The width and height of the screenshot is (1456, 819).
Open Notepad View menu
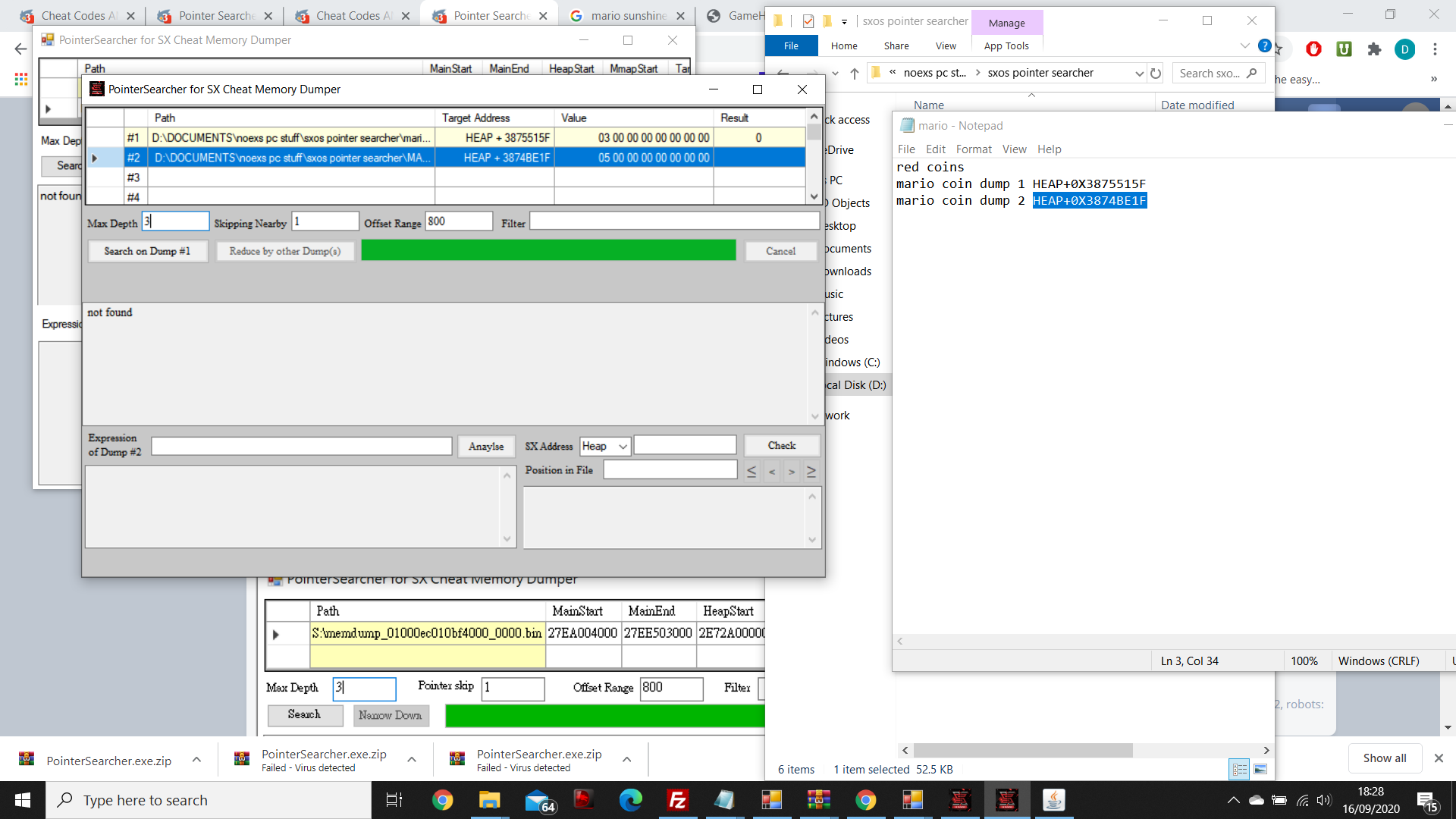[x=1014, y=149]
